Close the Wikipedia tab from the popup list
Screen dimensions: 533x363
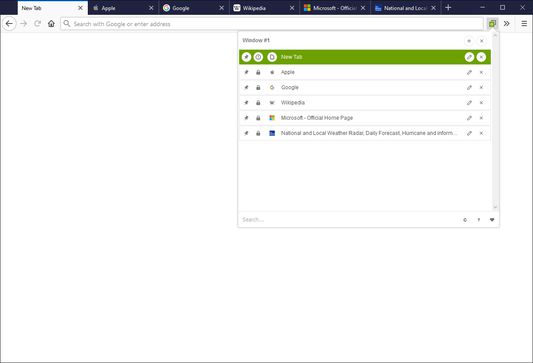pos(481,103)
